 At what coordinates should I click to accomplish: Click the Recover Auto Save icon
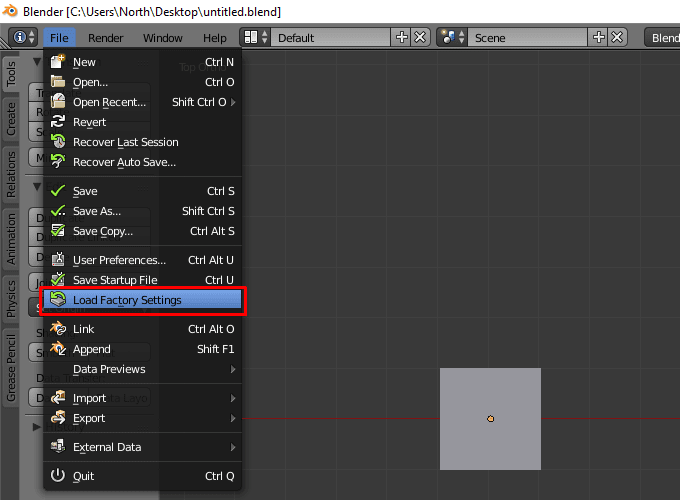(x=58, y=161)
